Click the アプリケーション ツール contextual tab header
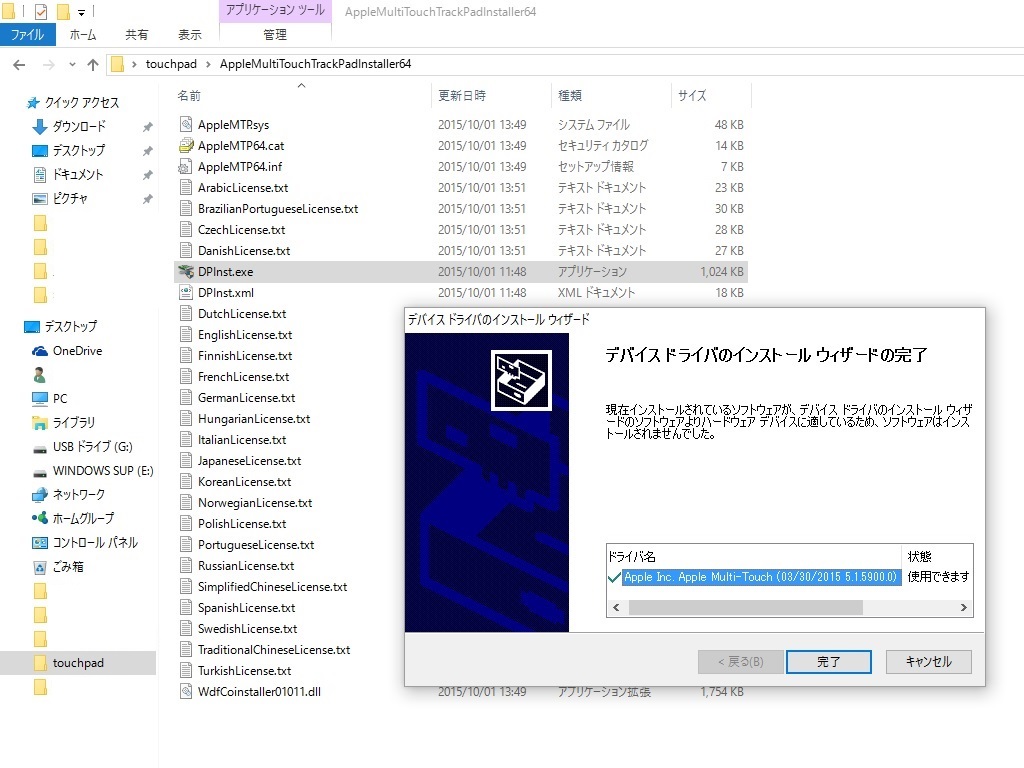 coord(275,10)
